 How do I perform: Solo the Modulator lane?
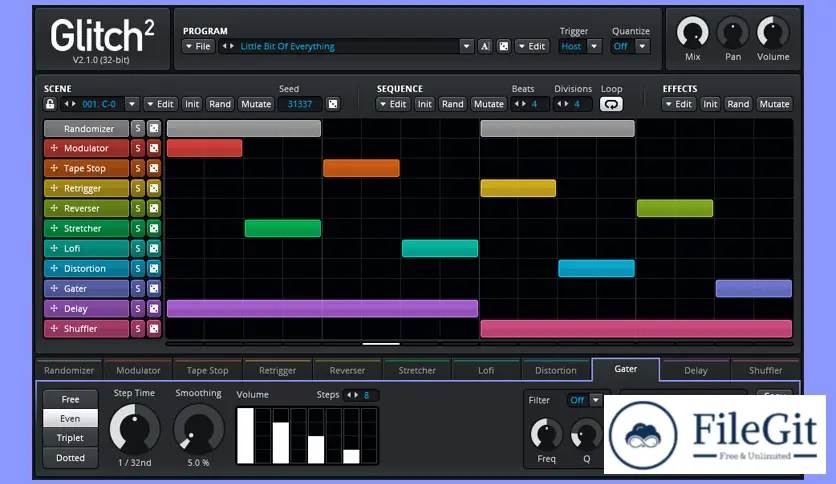(x=138, y=148)
